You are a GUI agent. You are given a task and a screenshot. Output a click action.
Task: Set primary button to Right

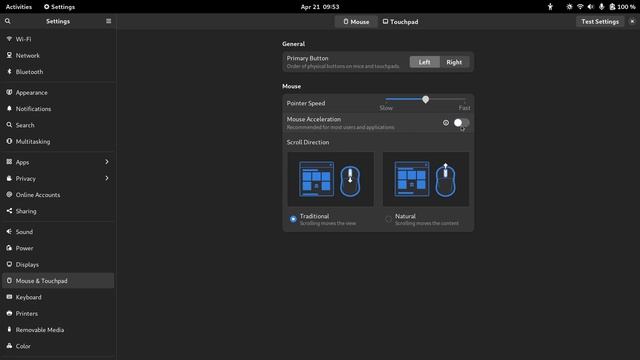pyautogui.click(x=454, y=62)
